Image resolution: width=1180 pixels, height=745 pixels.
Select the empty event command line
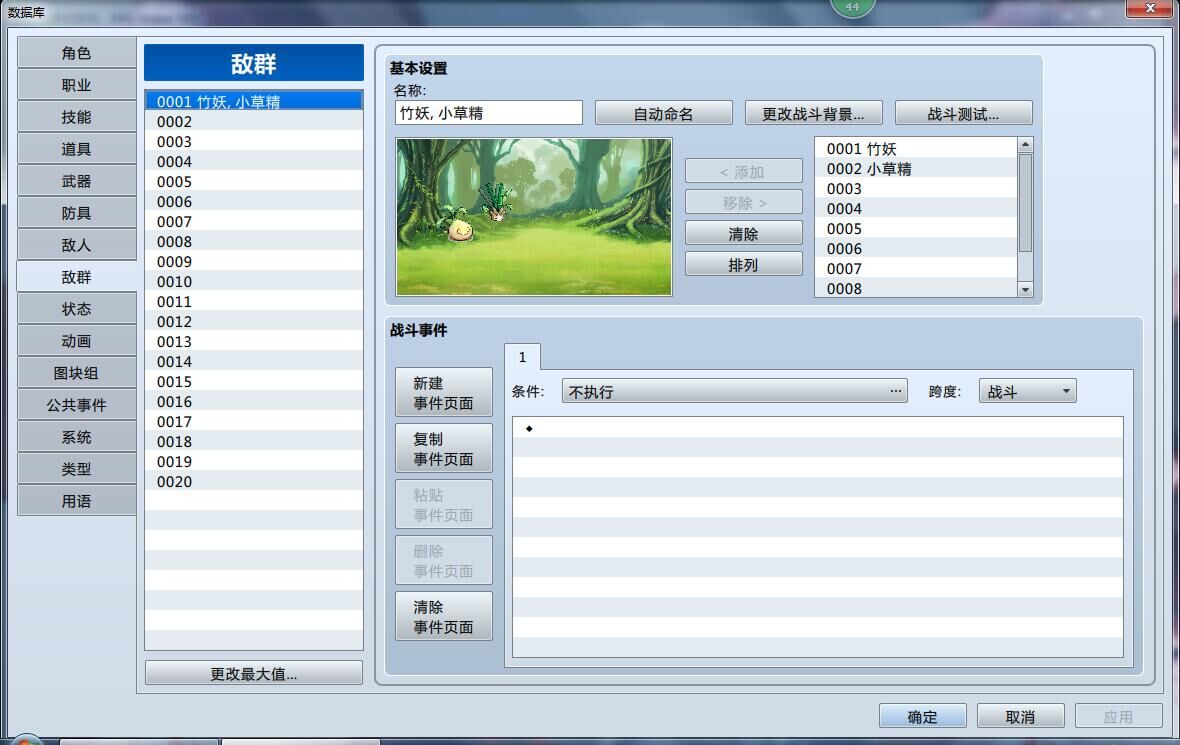(817, 428)
